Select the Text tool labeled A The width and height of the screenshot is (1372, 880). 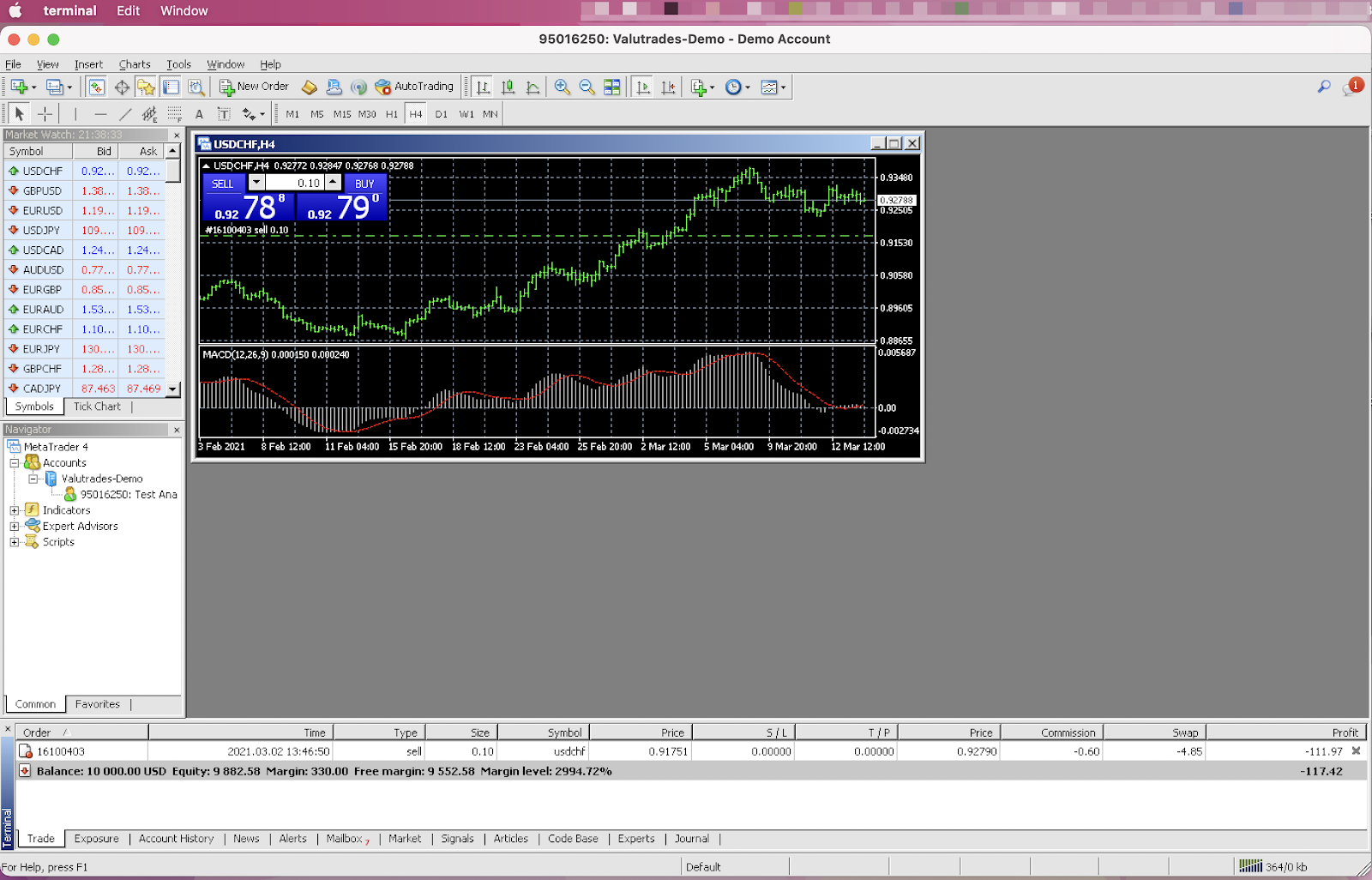pyautogui.click(x=199, y=113)
